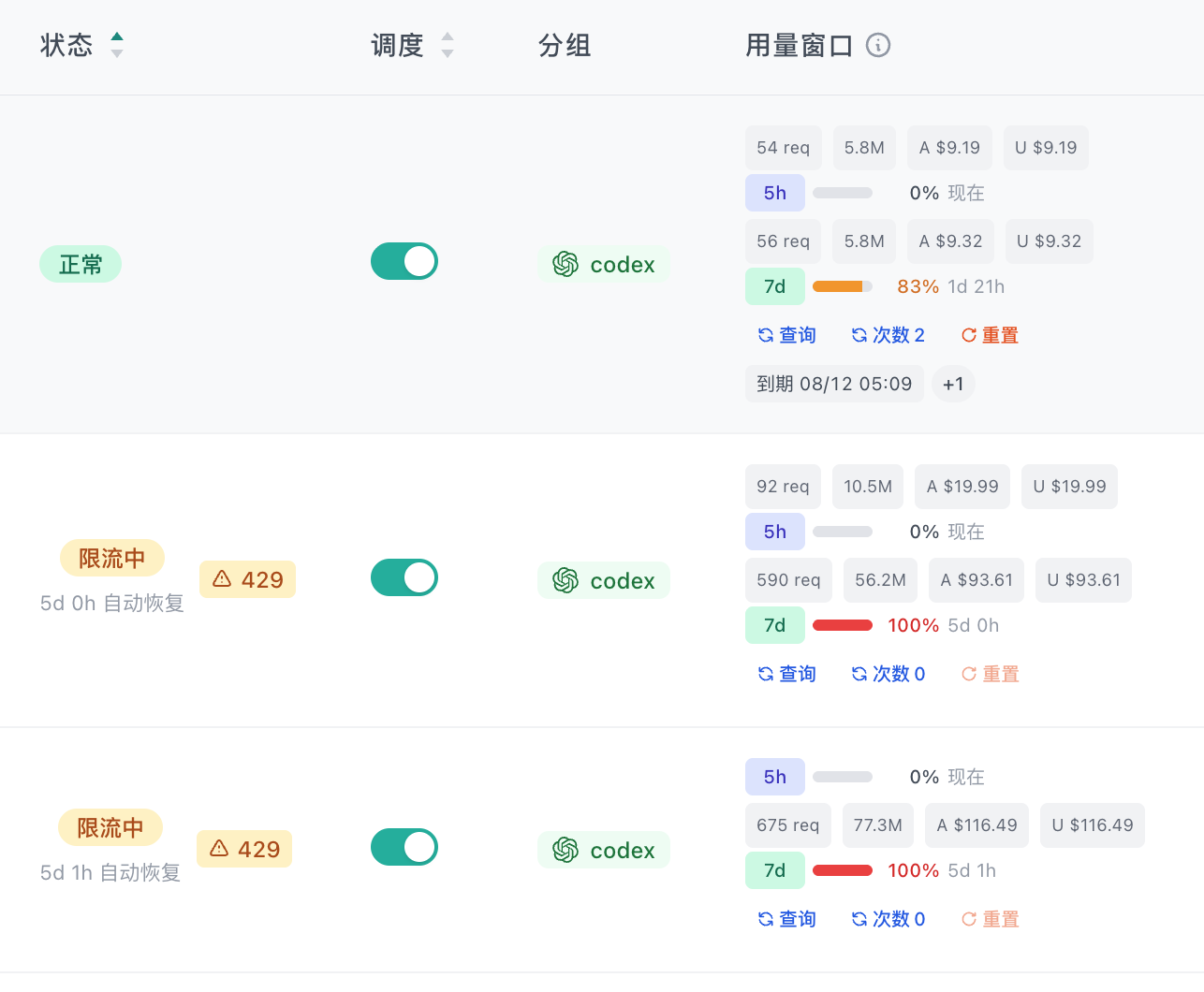Click 7d badge in the 675 req row
The height and width of the screenshot is (992, 1204).
tap(775, 870)
